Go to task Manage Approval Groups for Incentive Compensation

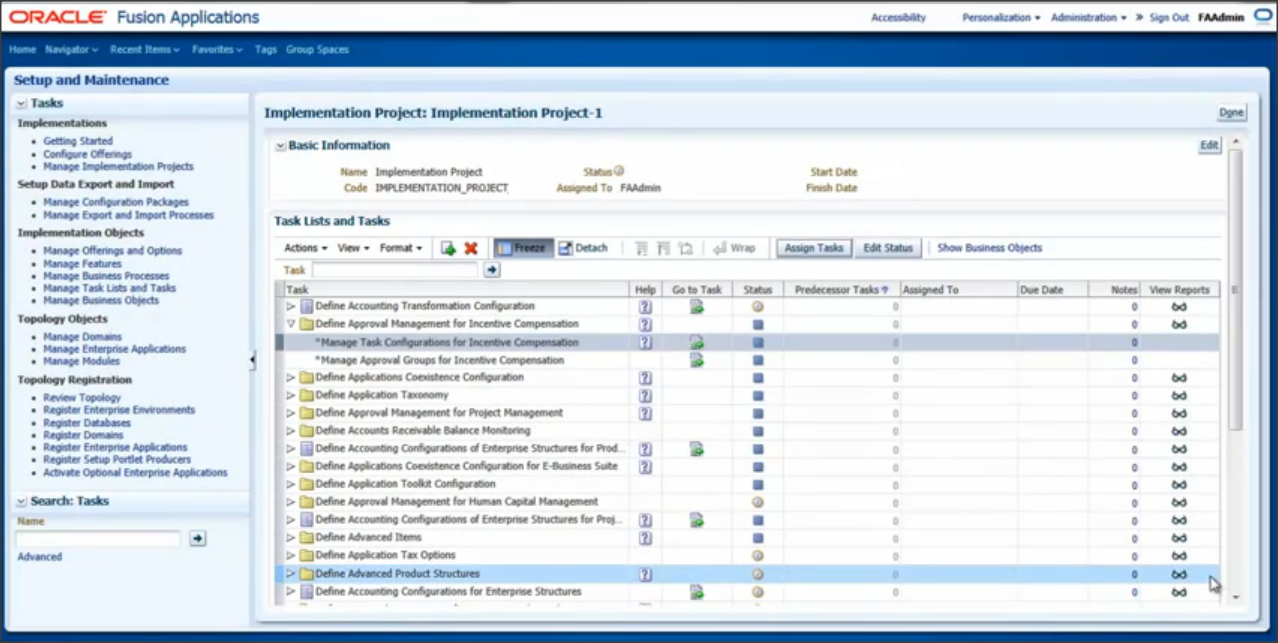[696, 360]
